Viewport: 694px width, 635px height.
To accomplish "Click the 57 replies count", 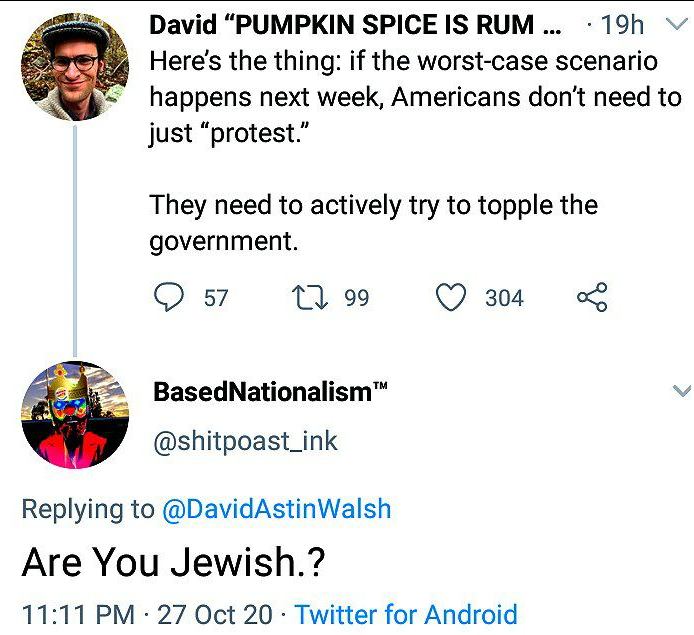I will 216,298.
